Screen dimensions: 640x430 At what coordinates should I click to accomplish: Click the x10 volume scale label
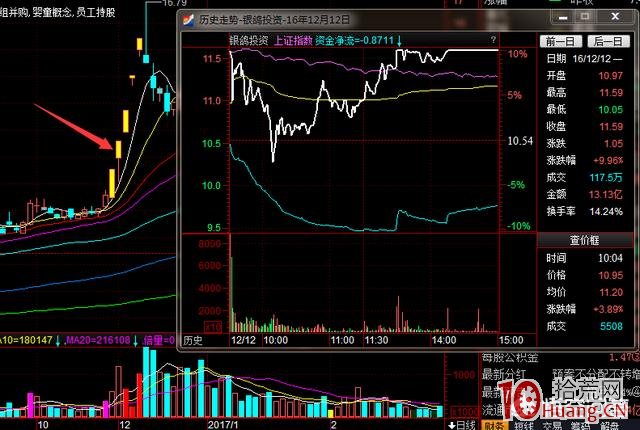[213, 326]
